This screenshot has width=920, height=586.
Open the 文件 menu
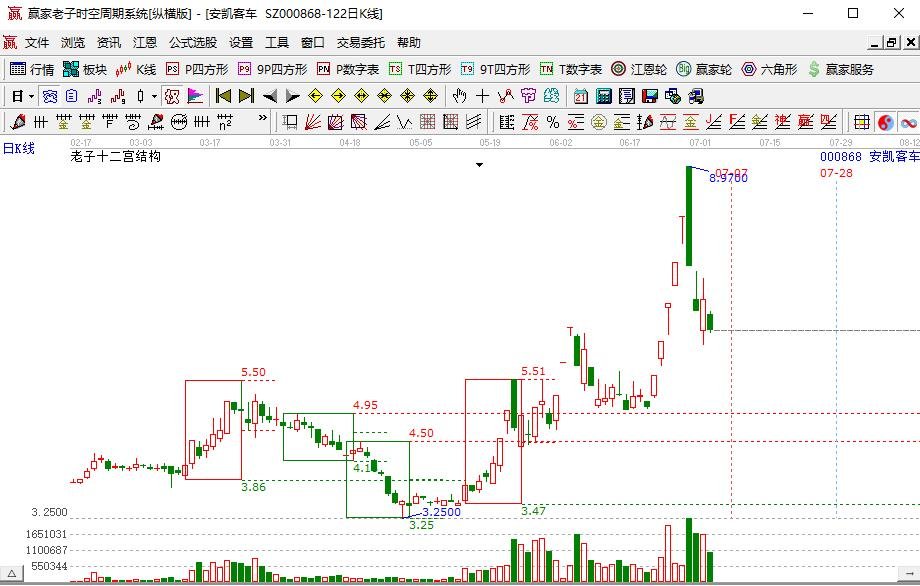tap(37, 42)
